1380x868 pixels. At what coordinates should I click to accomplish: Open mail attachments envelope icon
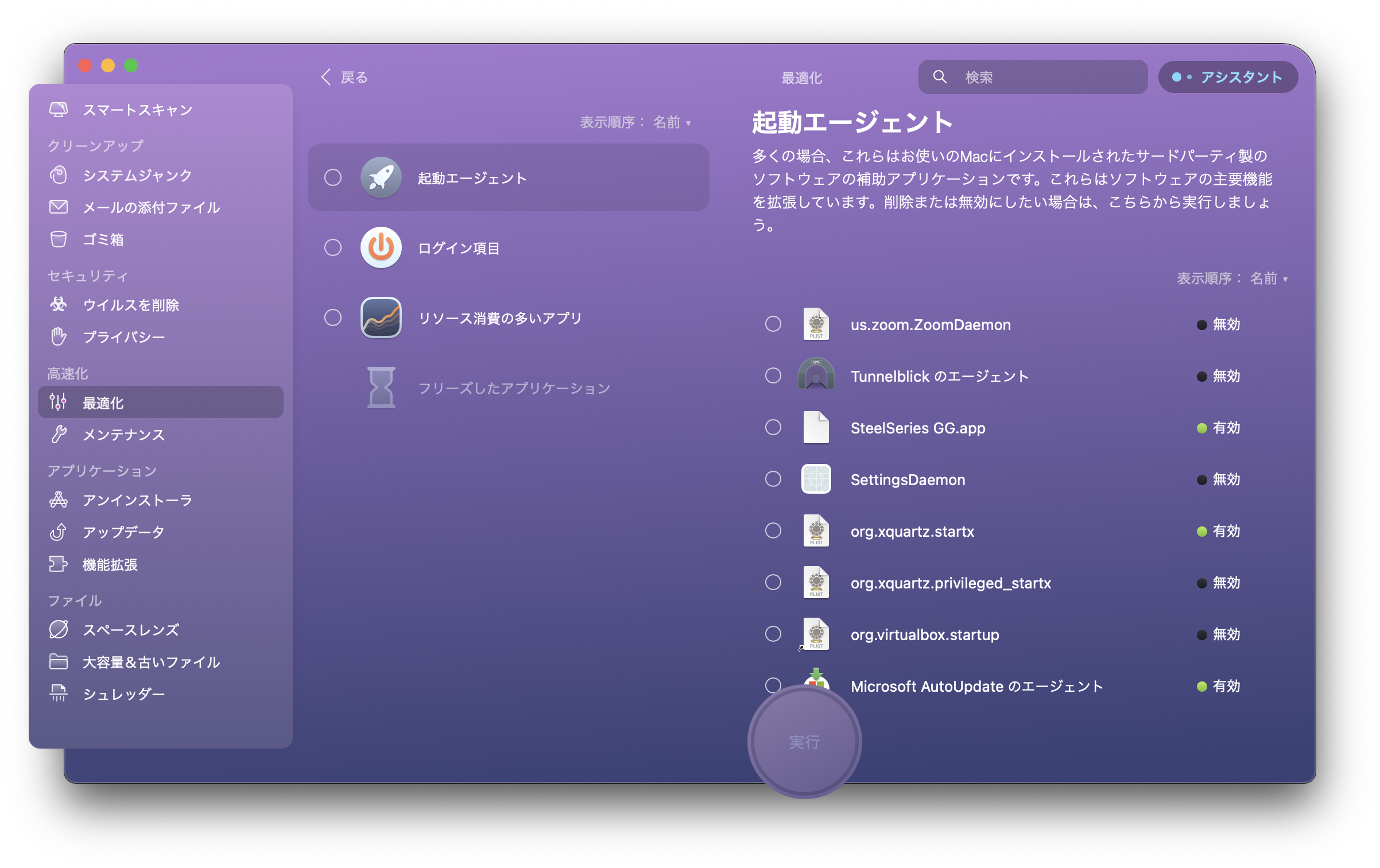(x=59, y=207)
